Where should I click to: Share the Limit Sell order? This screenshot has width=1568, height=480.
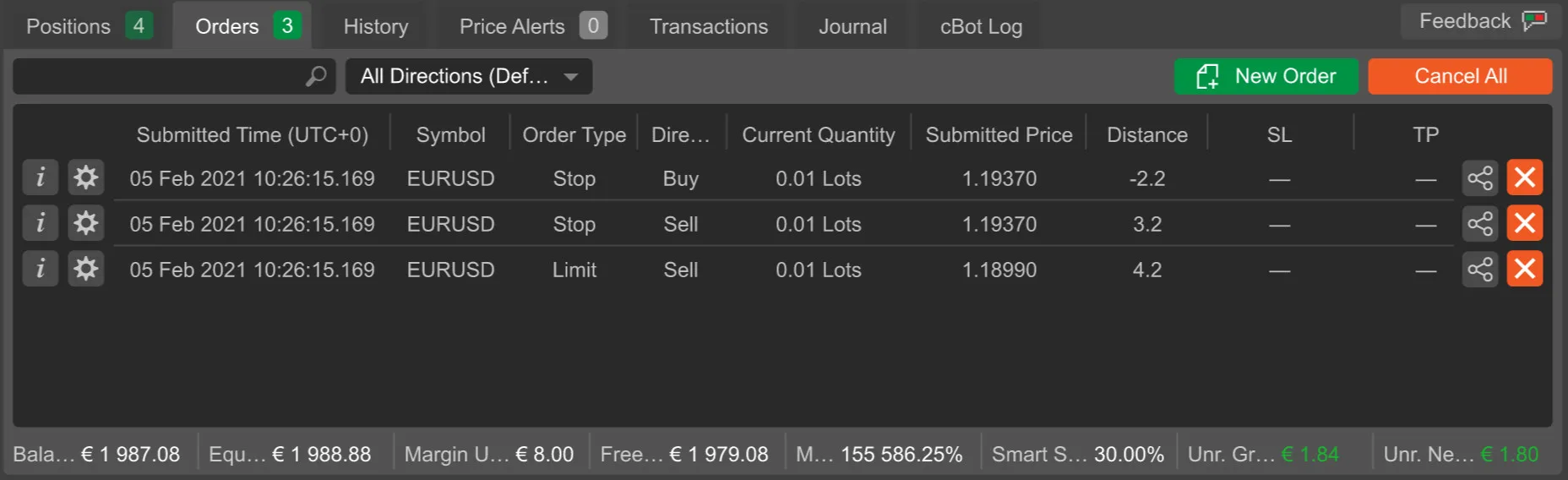pos(1480,269)
